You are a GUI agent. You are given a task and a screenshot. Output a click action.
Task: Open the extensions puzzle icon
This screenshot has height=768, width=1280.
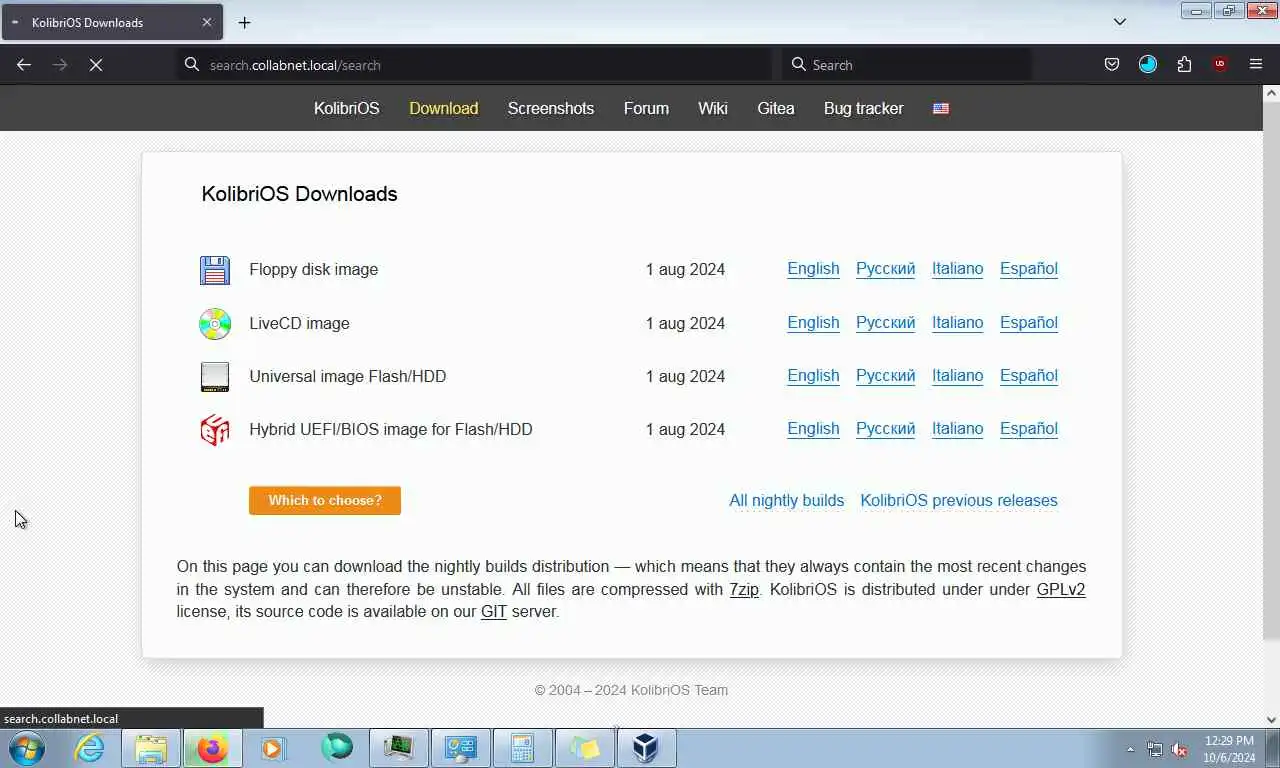pos(1184,64)
